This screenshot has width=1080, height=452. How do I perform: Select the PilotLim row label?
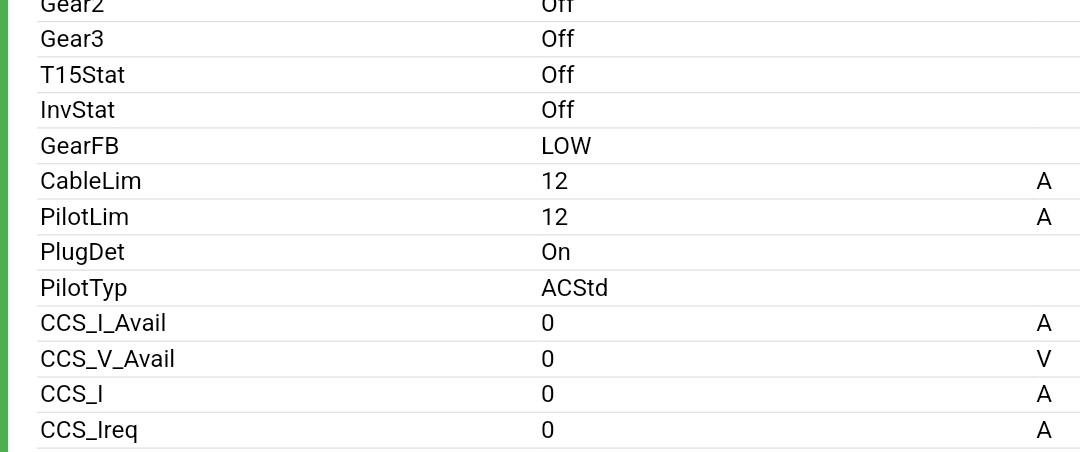(x=85, y=217)
